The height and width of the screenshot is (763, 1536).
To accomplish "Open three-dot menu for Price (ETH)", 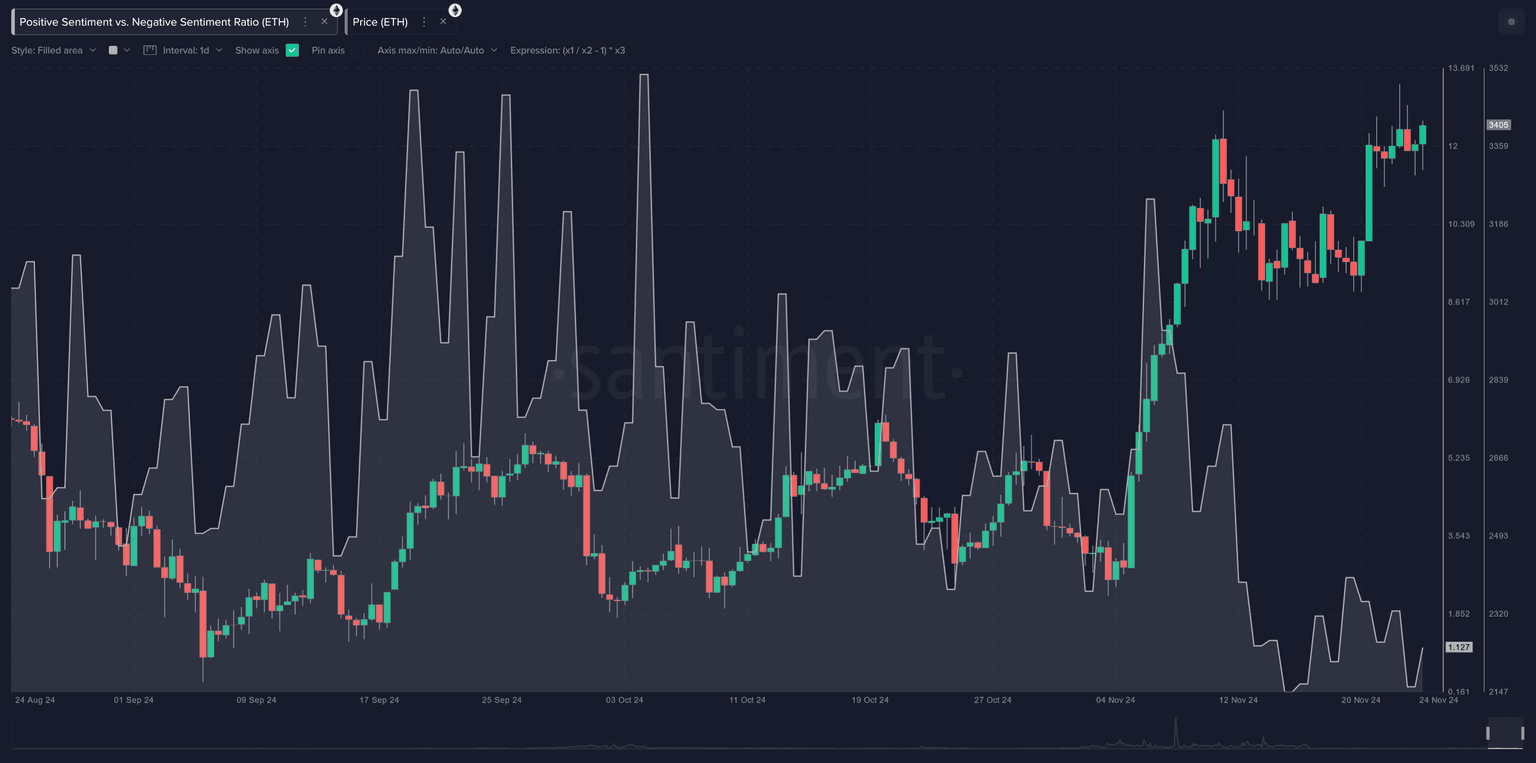I will click(x=424, y=22).
